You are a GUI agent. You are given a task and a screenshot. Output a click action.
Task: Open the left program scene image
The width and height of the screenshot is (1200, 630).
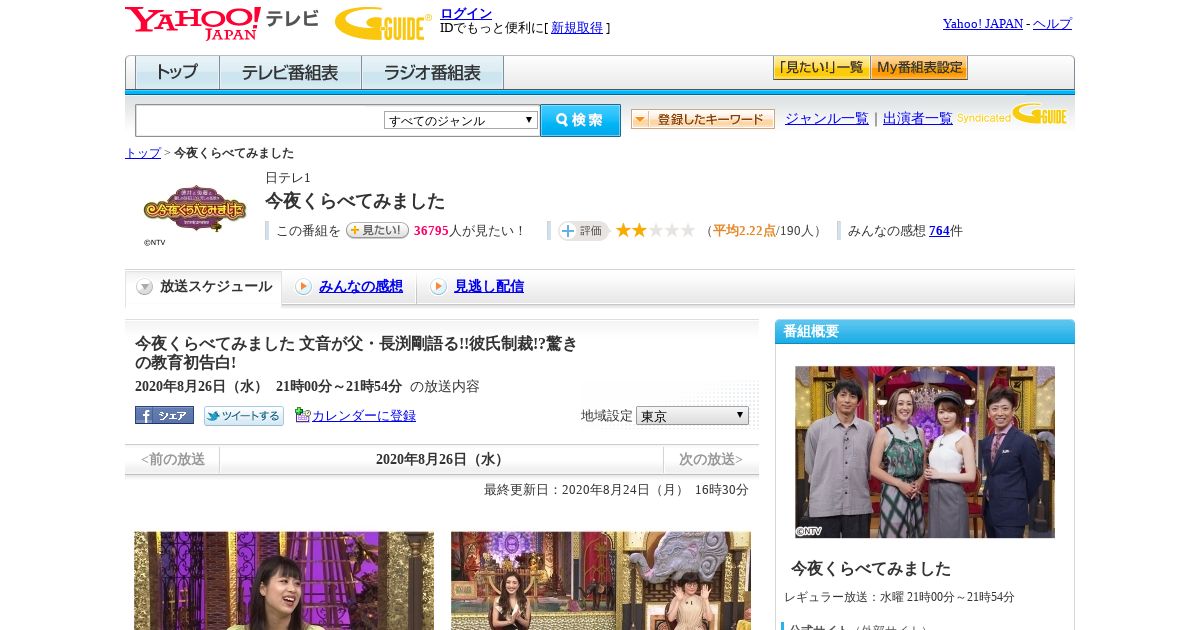click(284, 581)
